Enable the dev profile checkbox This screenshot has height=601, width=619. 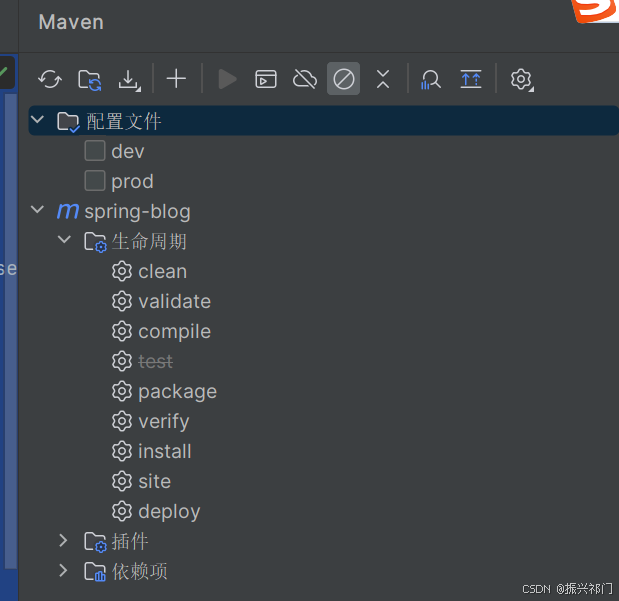coord(95,151)
